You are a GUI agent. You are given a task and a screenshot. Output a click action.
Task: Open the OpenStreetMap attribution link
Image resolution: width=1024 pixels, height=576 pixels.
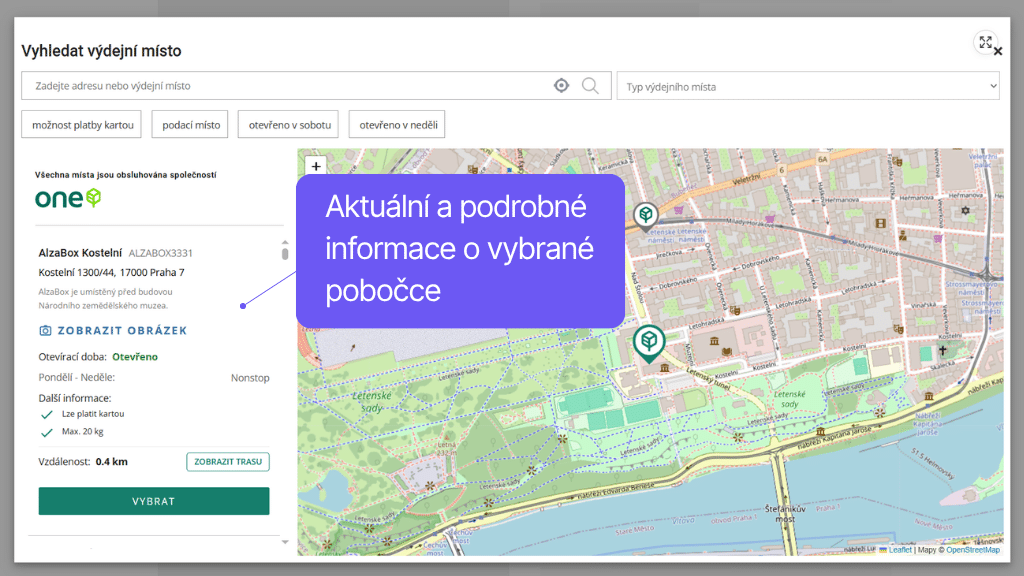pyautogui.click(x=975, y=548)
